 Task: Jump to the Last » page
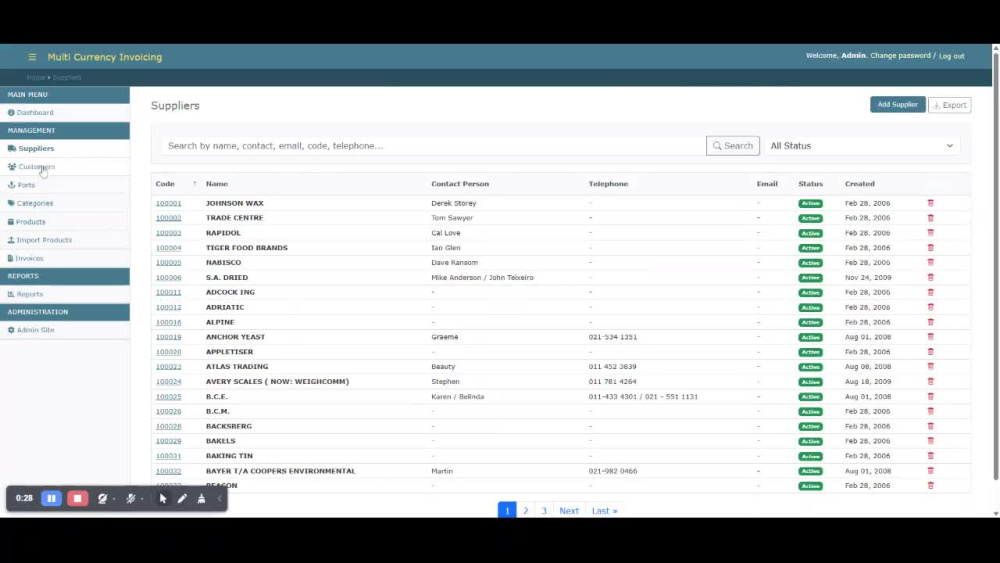point(605,511)
